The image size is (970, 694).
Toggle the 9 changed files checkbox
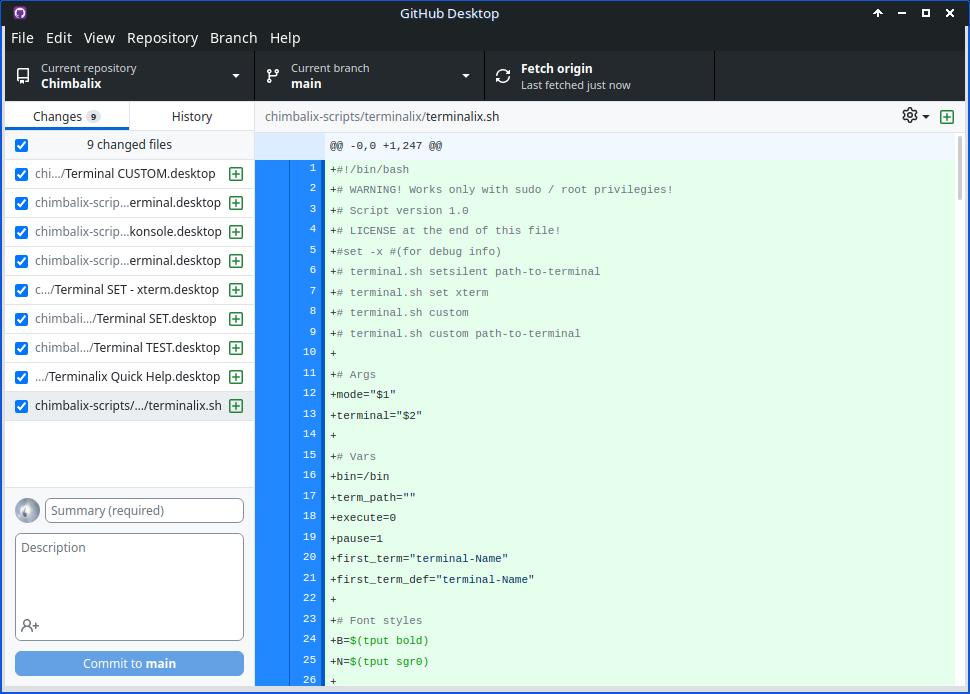pyautogui.click(x=21, y=145)
